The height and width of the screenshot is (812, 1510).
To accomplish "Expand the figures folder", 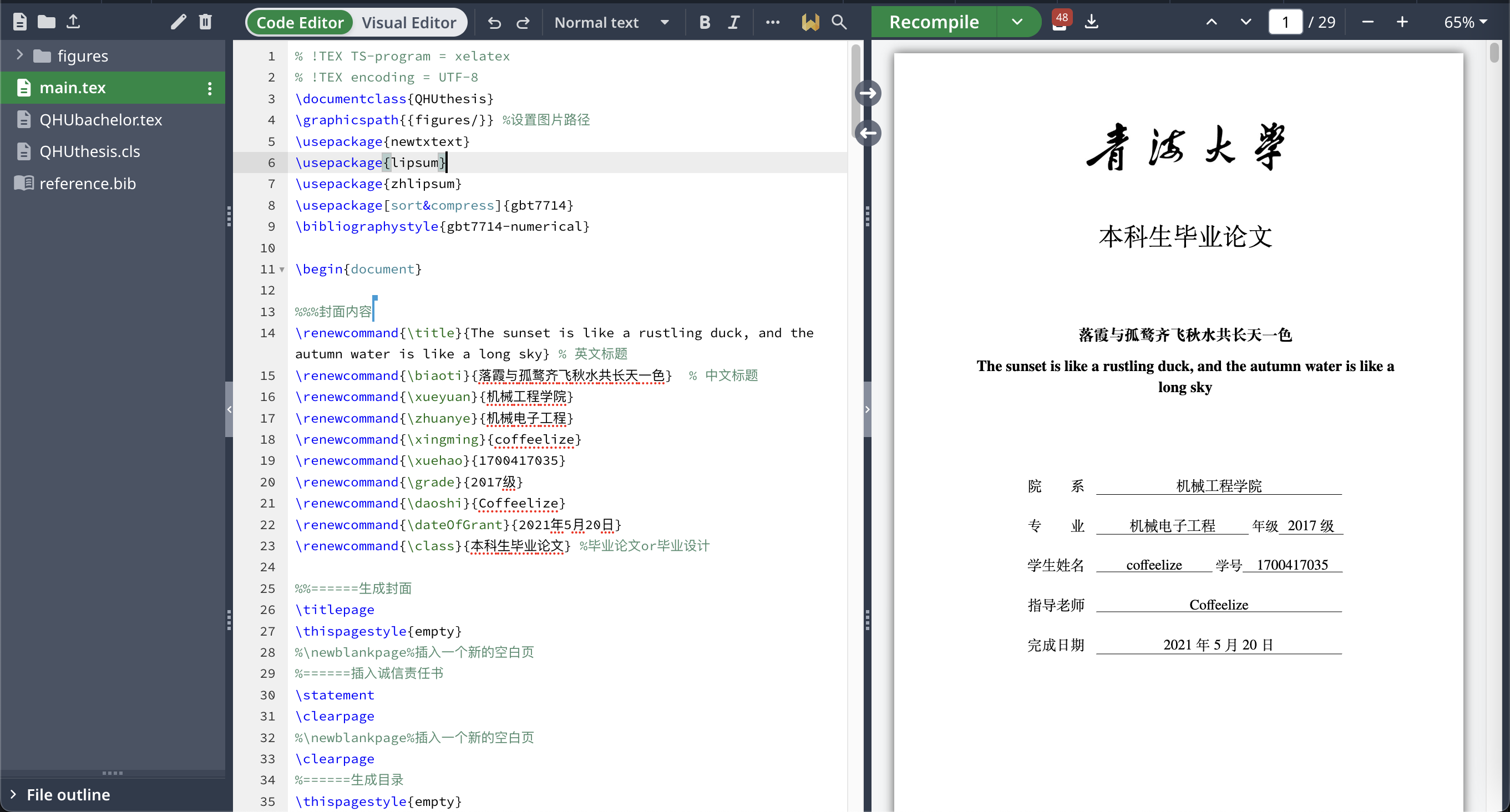I will (19, 54).
